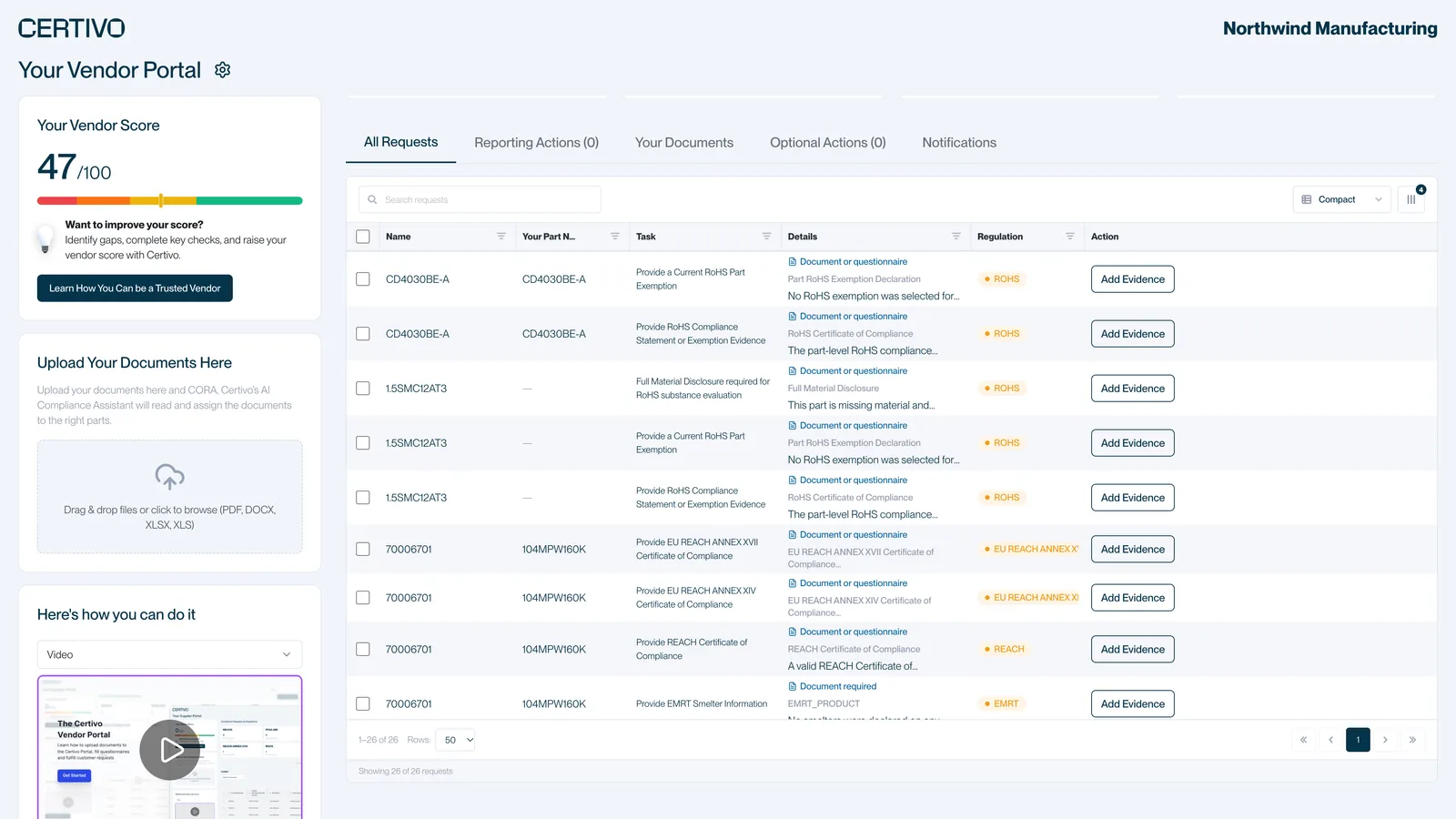Play the Certivo Vendor Portal video

[170, 750]
